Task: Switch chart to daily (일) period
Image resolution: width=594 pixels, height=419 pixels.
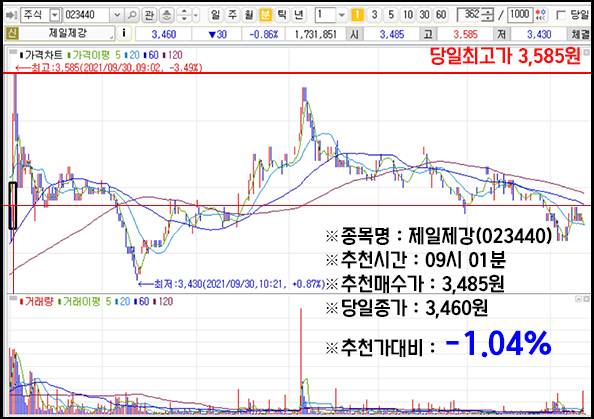Action: pyautogui.click(x=215, y=15)
